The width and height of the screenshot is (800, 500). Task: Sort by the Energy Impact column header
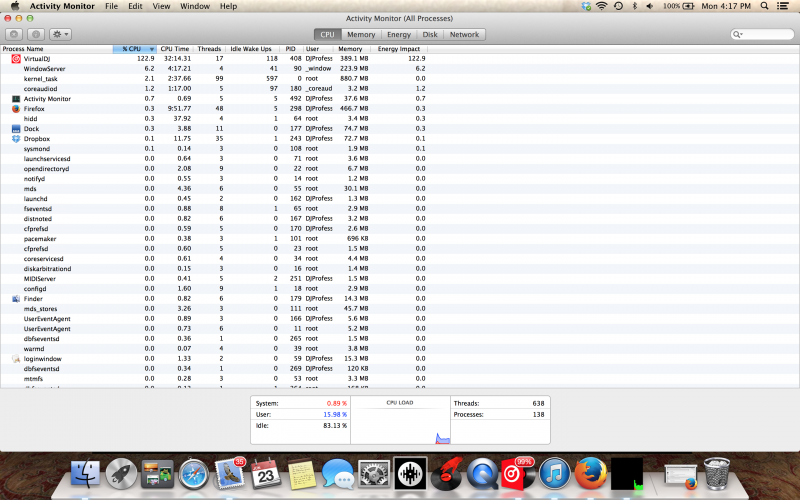(x=399, y=49)
